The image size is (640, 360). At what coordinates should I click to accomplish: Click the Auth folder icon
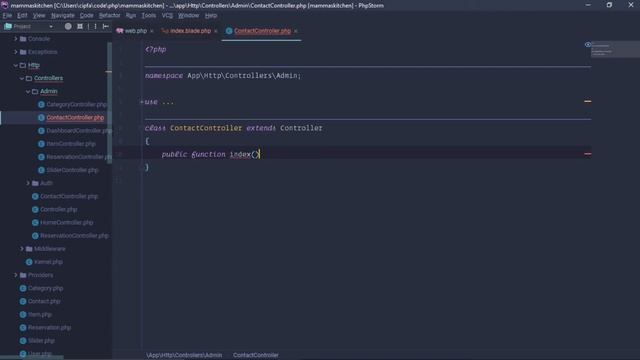pos(35,183)
